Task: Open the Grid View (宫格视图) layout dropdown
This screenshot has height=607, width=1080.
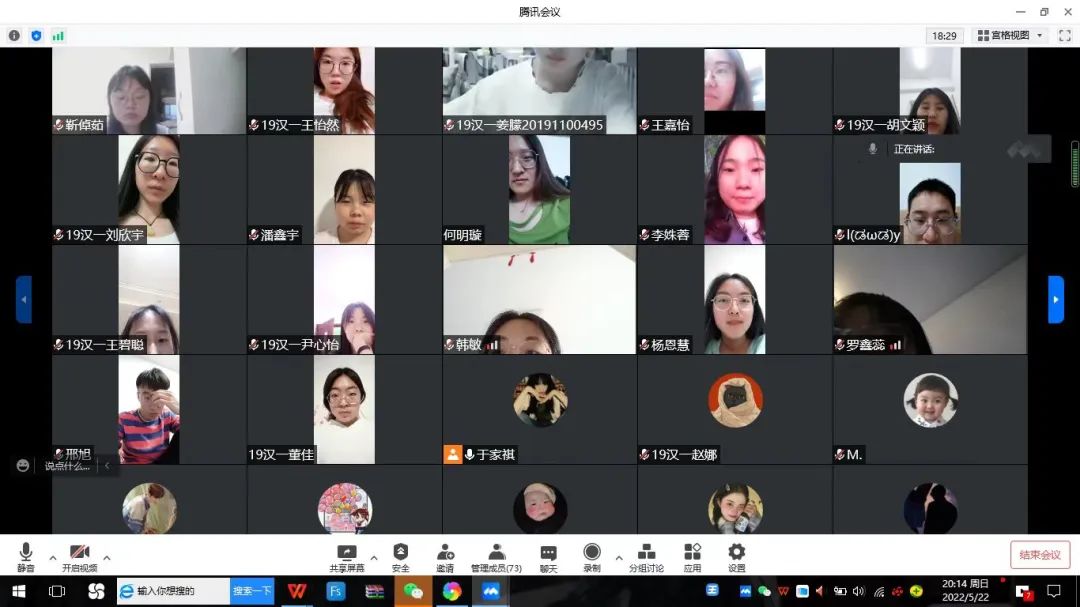Action: [1009, 36]
